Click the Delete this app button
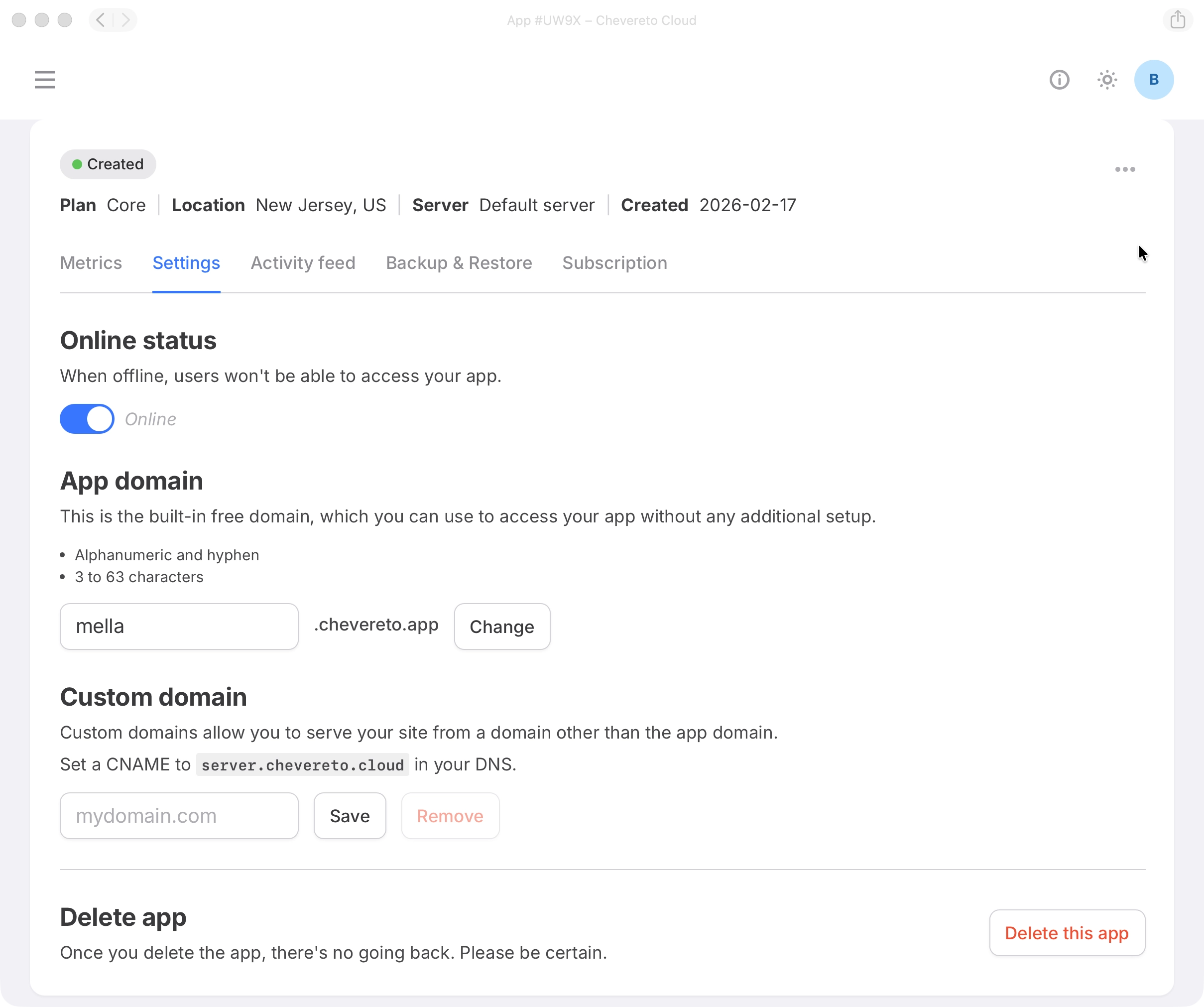Viewport: 1204px width, 1007px height. [1067, 932]
